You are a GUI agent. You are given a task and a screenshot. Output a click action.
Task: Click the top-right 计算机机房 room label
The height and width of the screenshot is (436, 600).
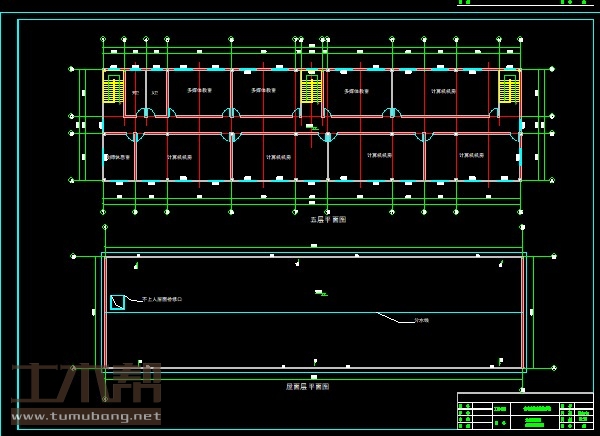(x=444, y=91)
